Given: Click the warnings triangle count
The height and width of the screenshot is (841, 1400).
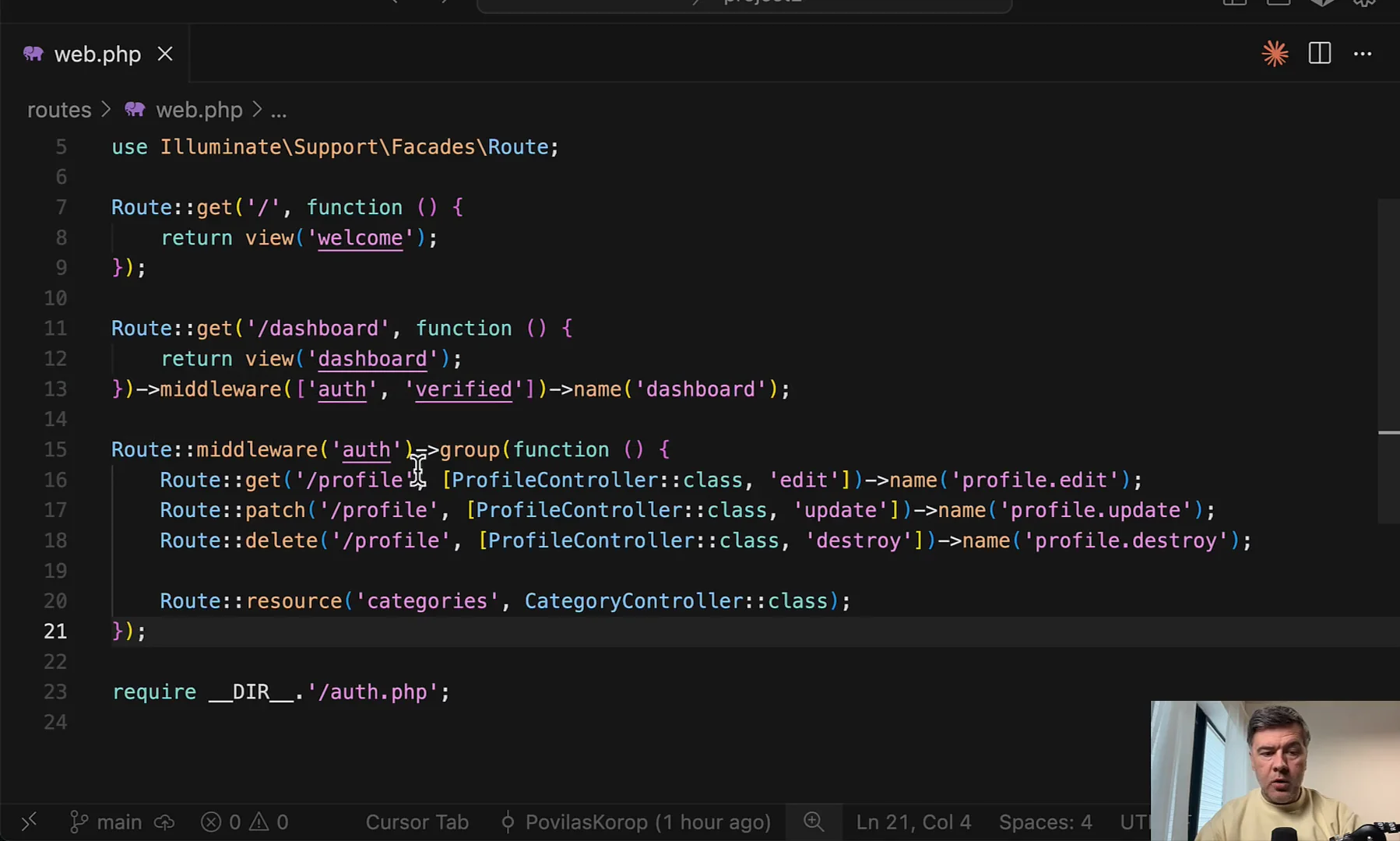Looking at the screenshot, I should (269, 822).
